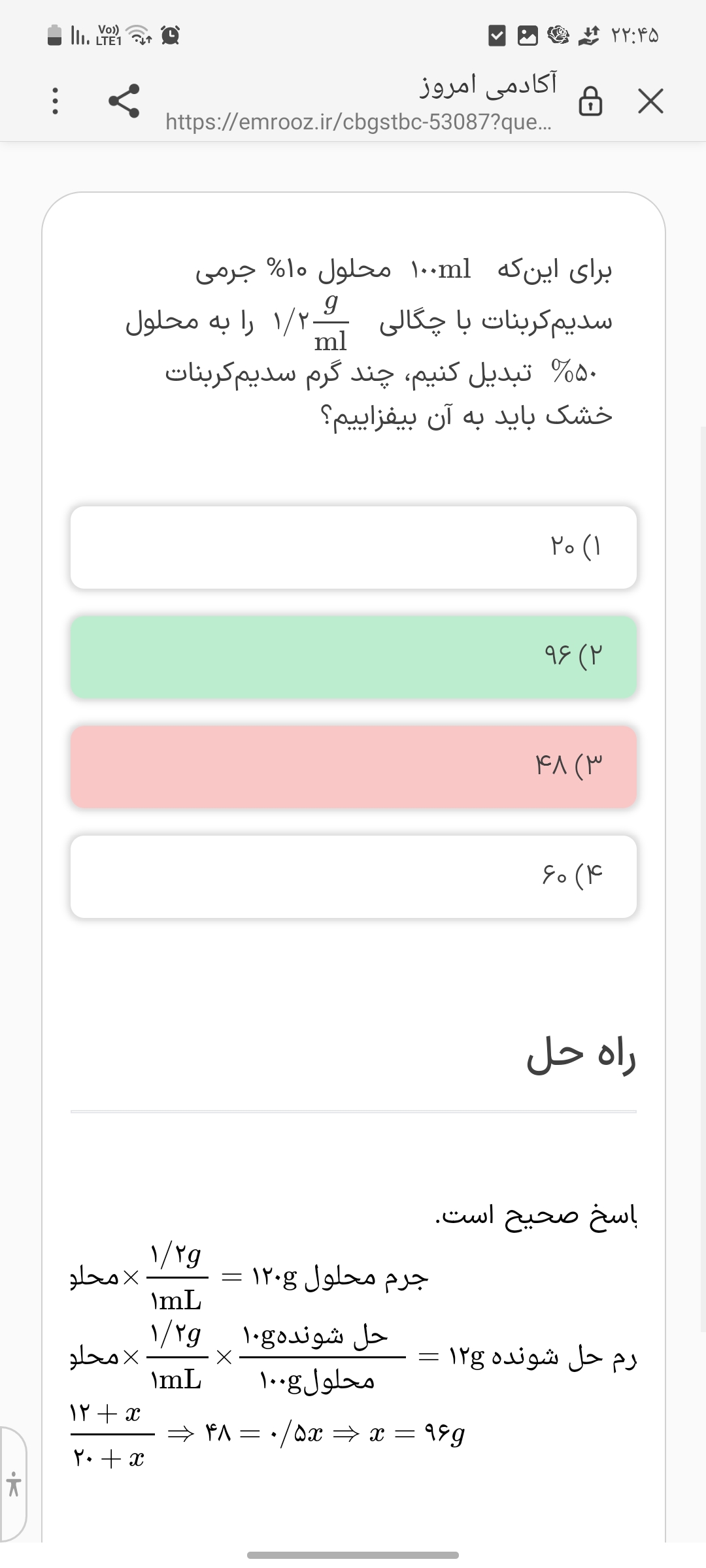
Task: Tap the battery status icon
Action: point(55,35)
